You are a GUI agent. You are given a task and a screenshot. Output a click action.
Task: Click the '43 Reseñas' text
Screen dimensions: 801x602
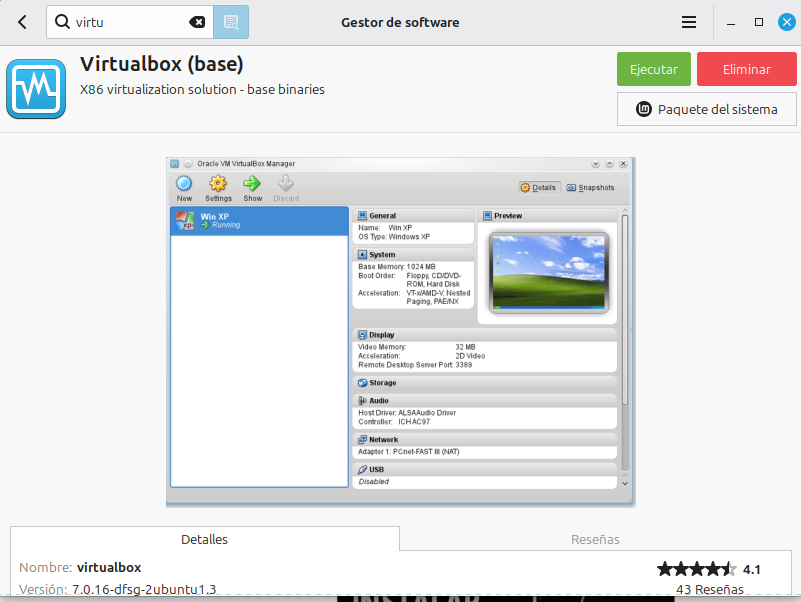(x=710, y=589)
